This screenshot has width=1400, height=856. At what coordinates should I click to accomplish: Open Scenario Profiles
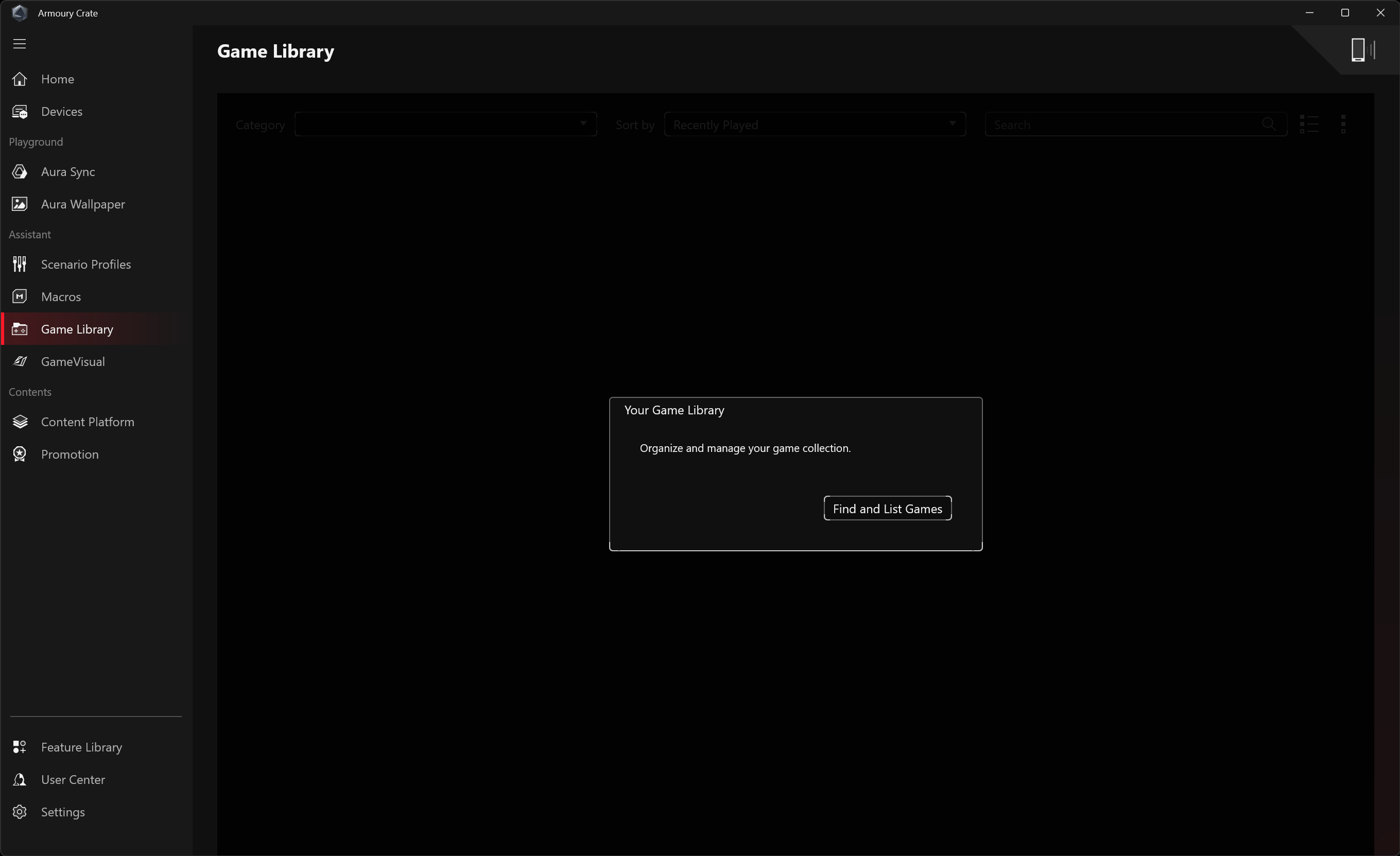point(85,264)
